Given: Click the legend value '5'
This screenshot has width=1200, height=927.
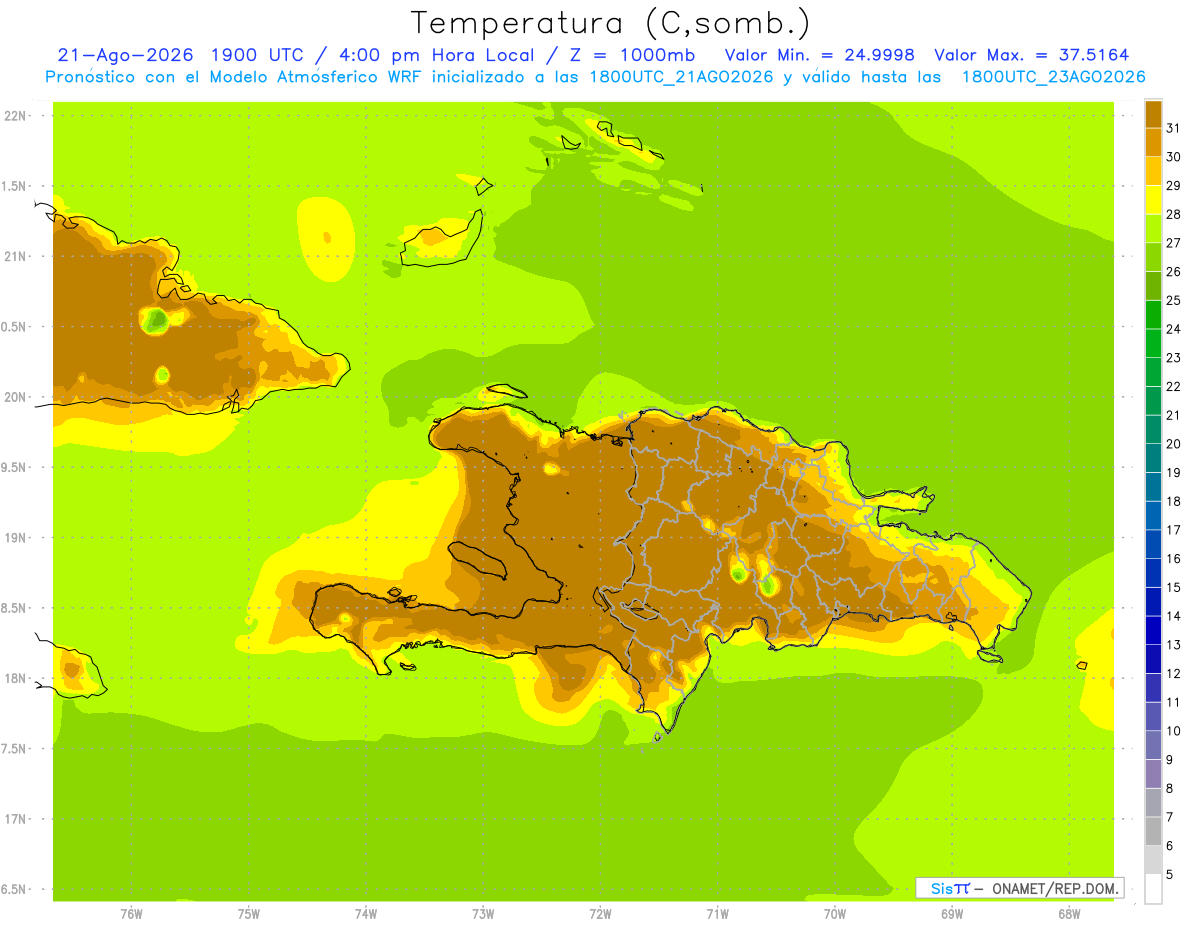Looking at the screenshot, I should click(1169, 875).
